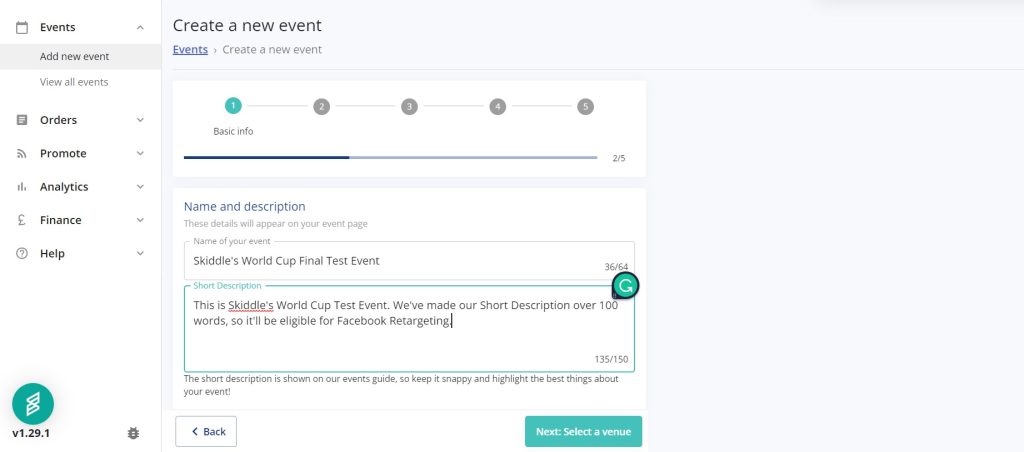Open Add new event menu item
Viewport: 1024px width, 452px height.
(75, 56)
